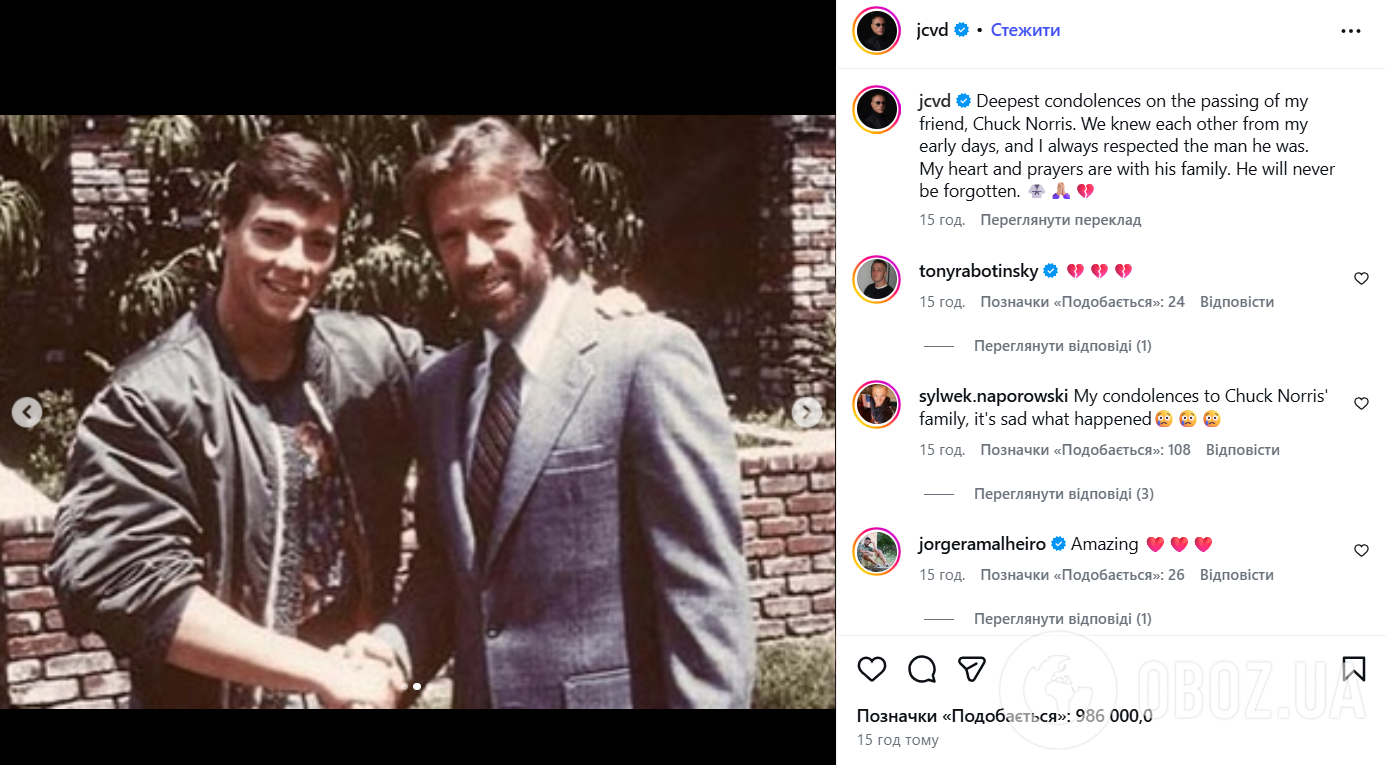Like jorgeramalheiro's comment
Viewport: 1386px width, 765px height.
pyautogui.click(x=1361, y=551)
